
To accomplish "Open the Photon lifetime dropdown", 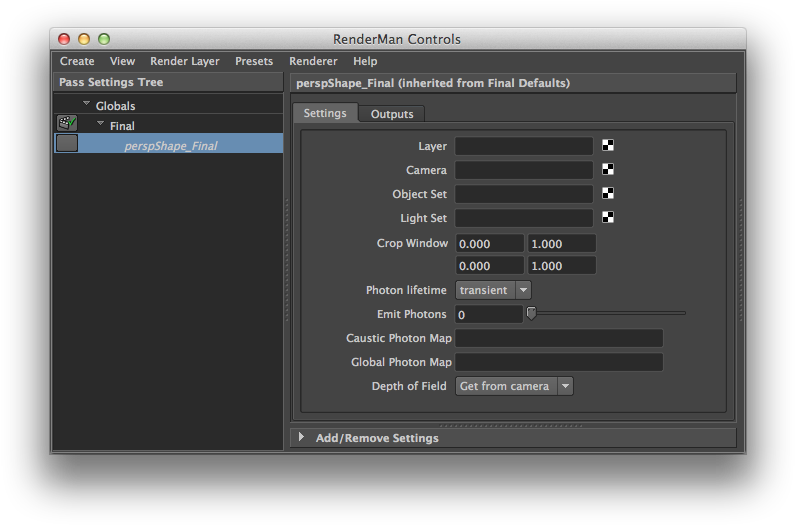I will click(x=493, y=290).
